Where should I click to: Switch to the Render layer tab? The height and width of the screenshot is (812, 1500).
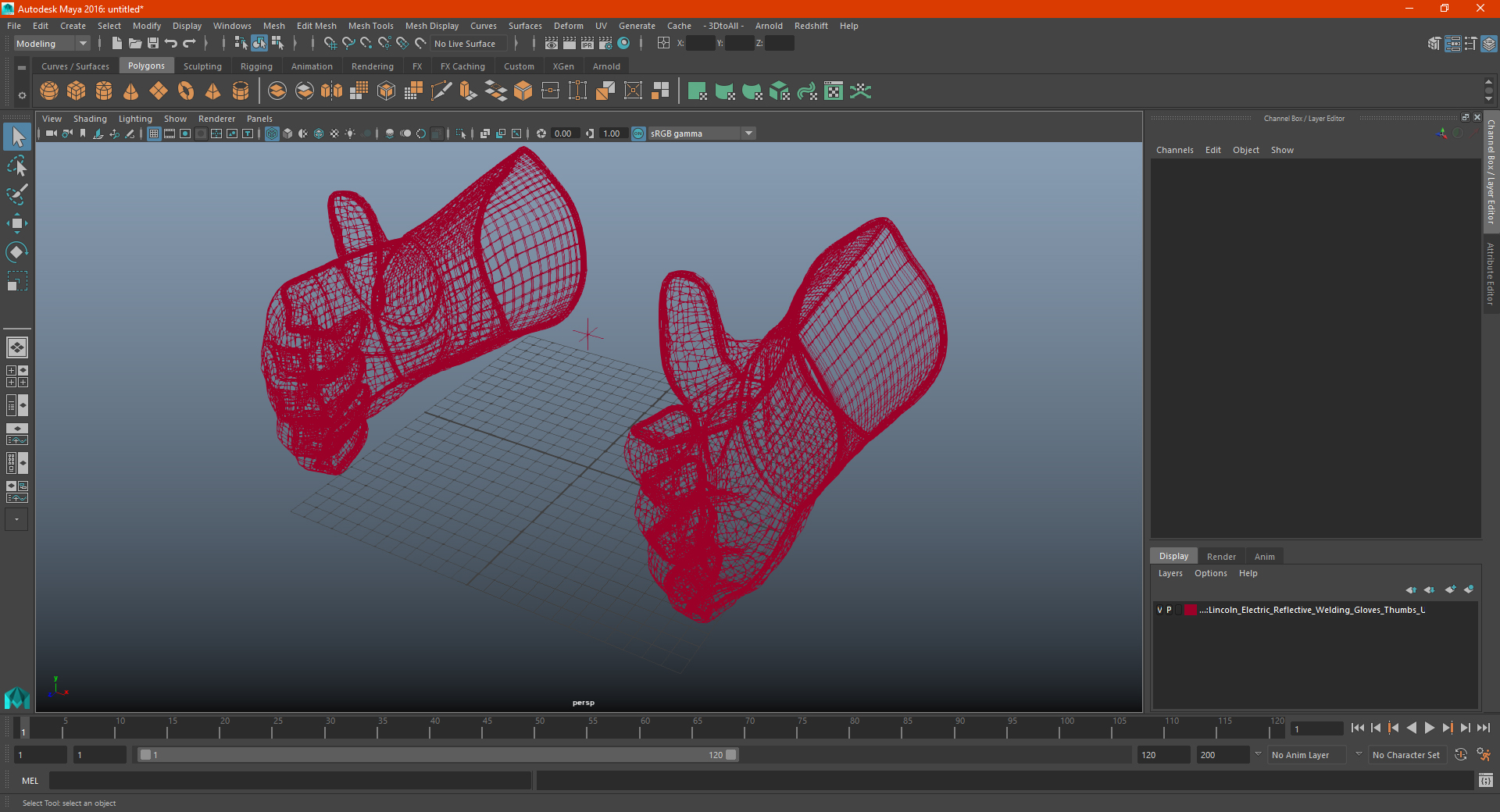(1221, 557)
